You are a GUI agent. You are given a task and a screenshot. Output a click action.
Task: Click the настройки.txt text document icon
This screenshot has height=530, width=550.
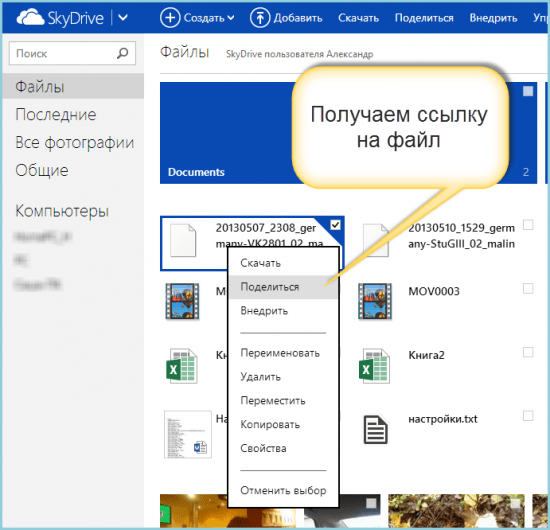[x=375, y=429]
